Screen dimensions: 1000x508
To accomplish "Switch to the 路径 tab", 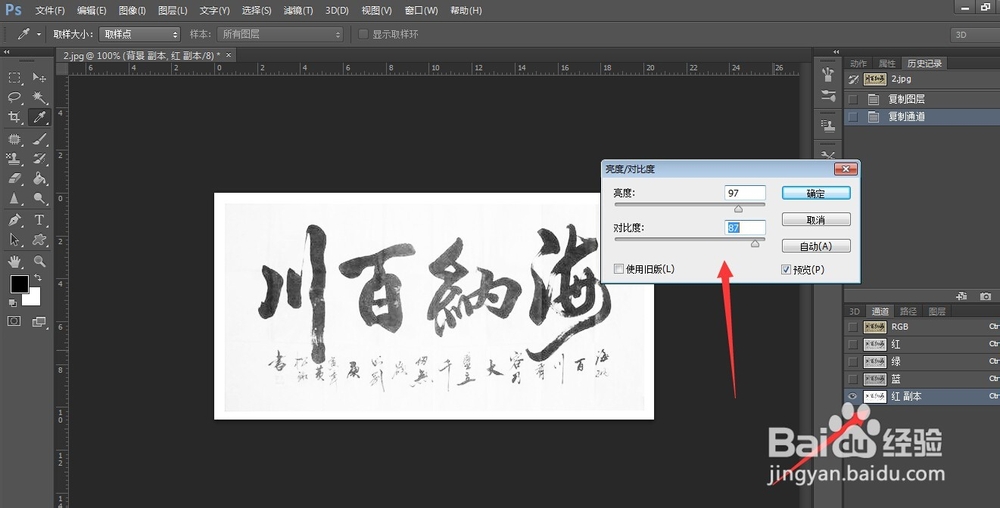I will (908, 312).
